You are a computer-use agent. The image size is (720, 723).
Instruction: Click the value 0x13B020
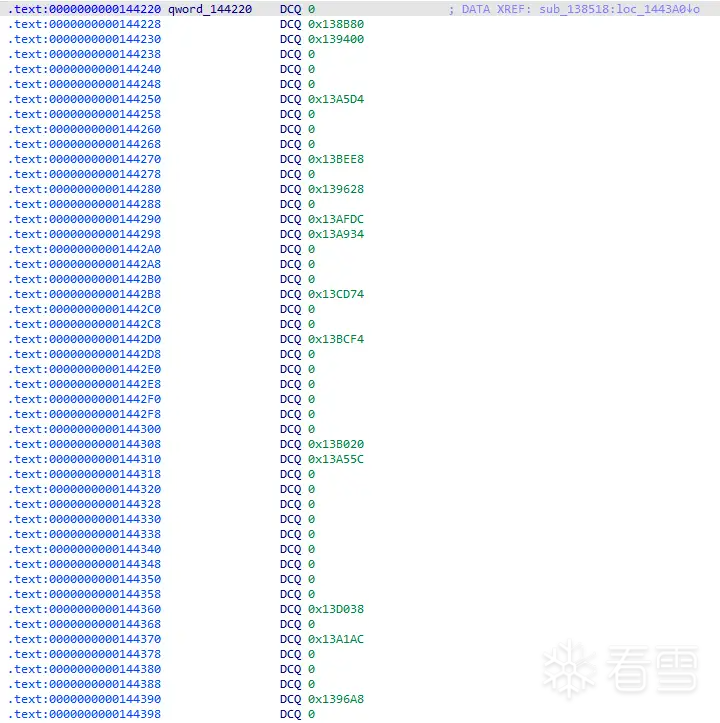tap(336, 444)
